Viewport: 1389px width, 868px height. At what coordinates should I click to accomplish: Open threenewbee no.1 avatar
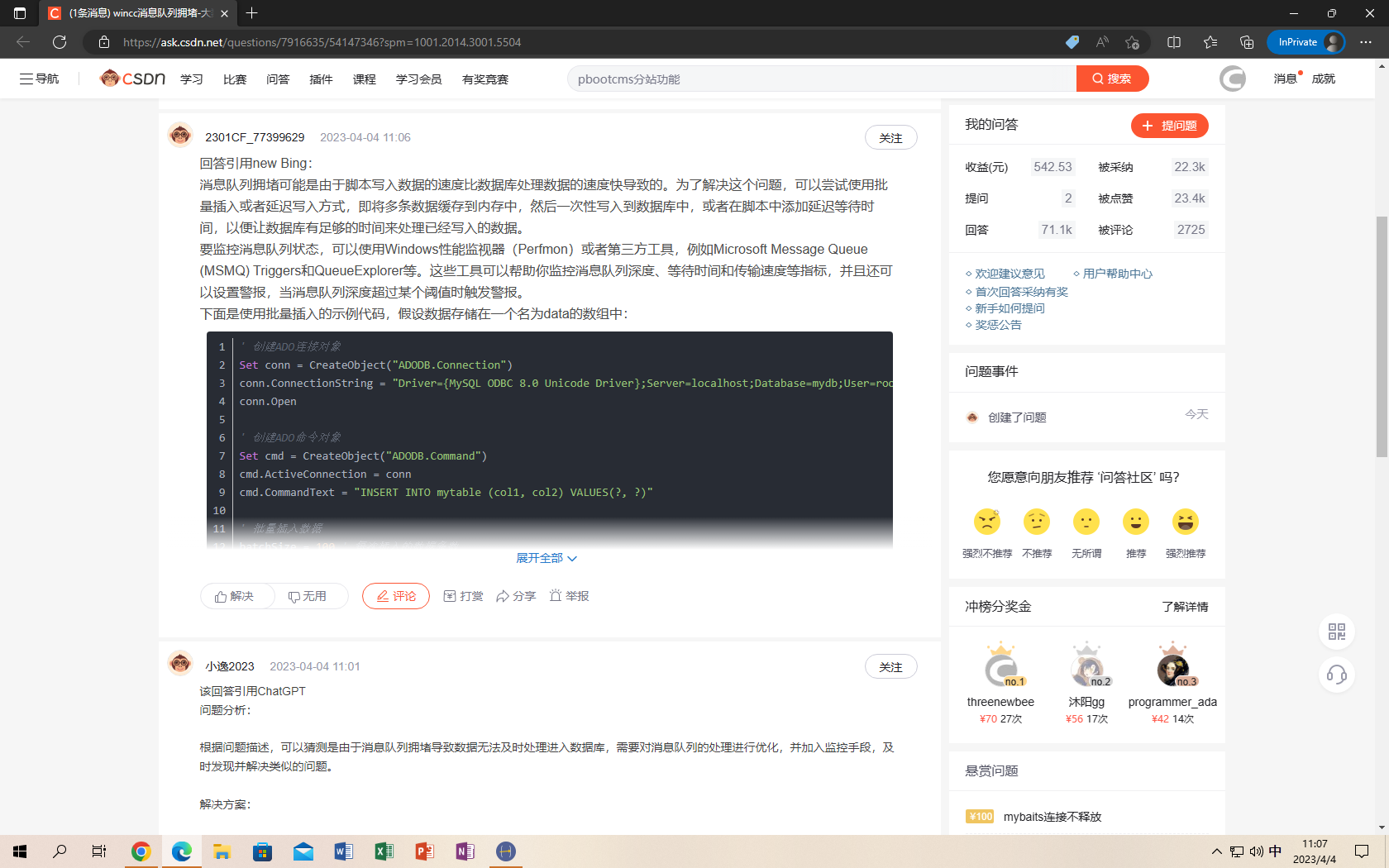[x=1001, y=669]
